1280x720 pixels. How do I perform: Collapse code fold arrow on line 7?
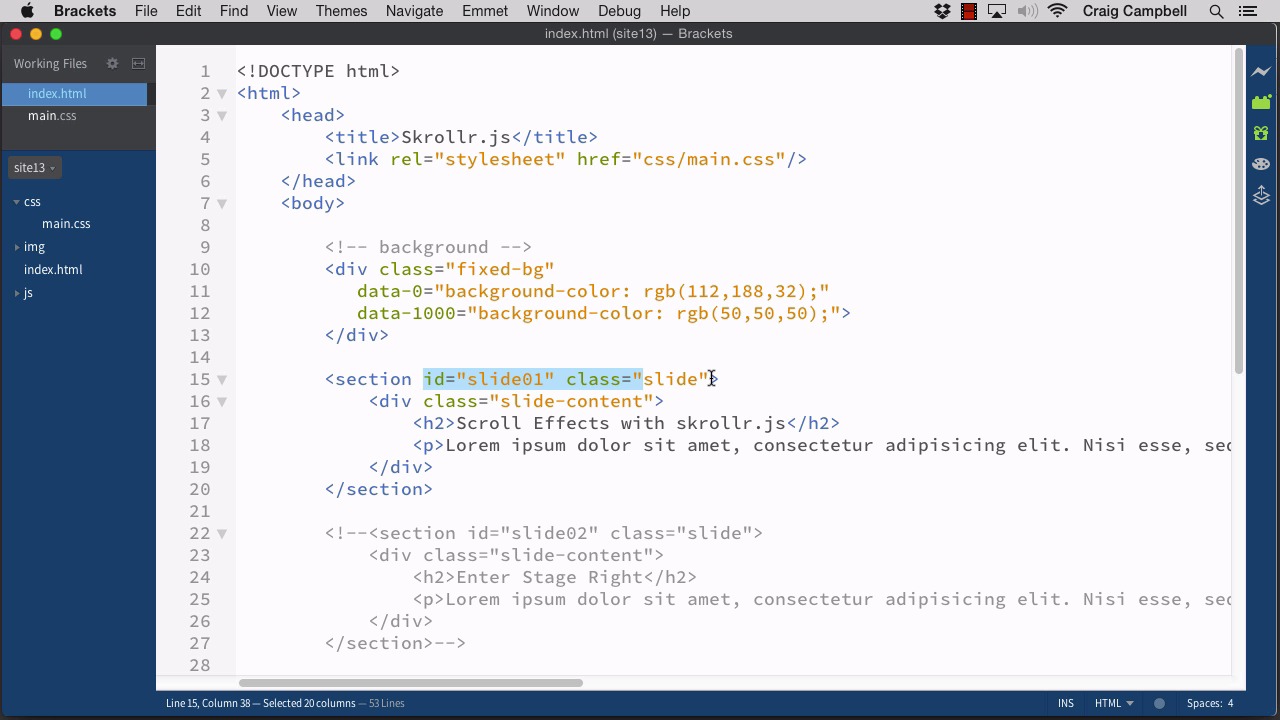(x=222, y=204)
